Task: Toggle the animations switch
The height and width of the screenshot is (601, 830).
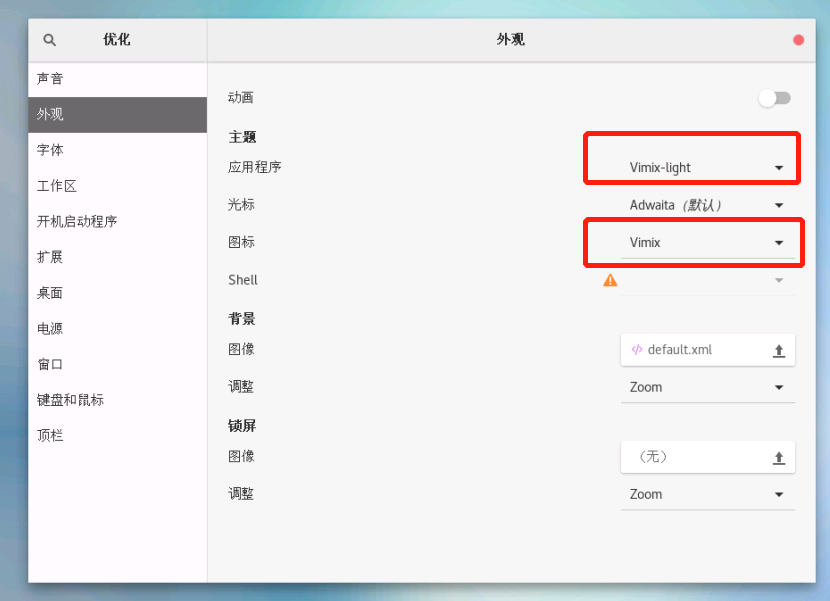Action: pos(774,98)
